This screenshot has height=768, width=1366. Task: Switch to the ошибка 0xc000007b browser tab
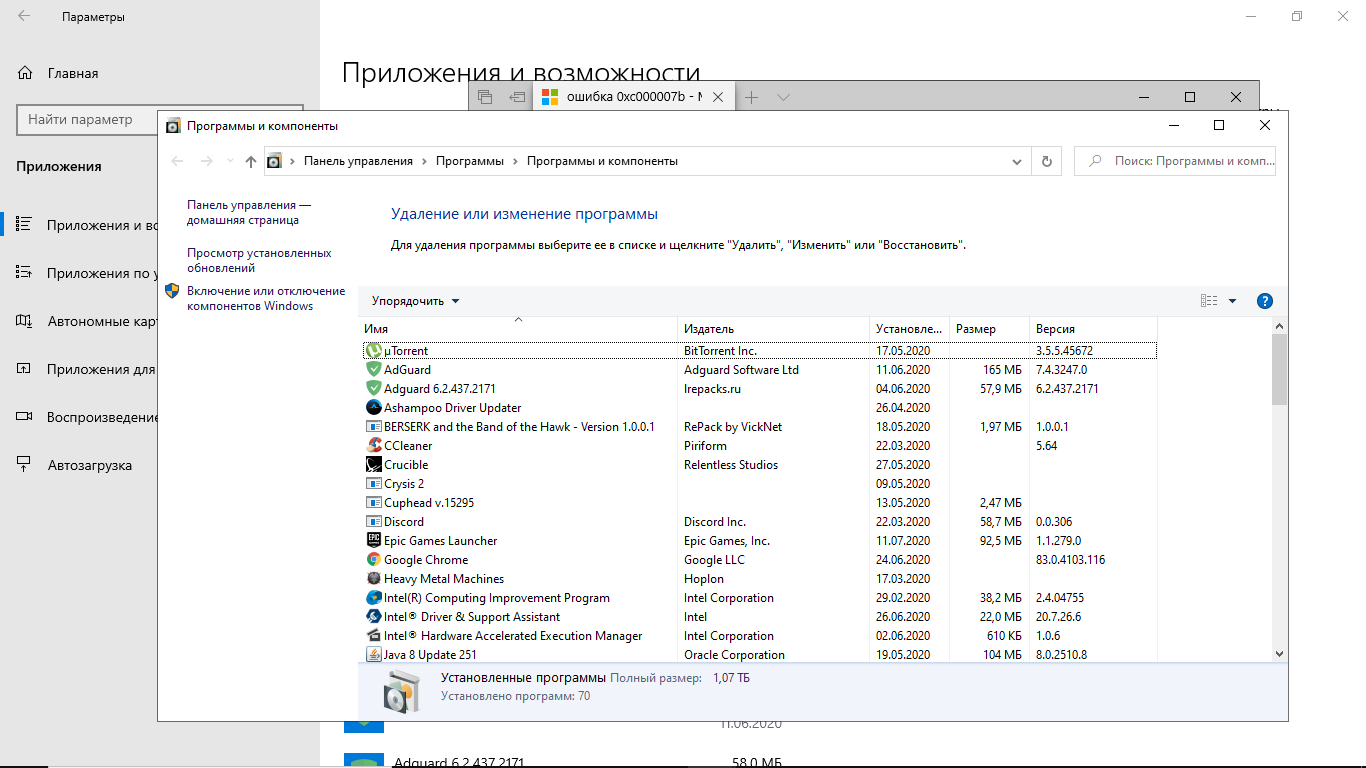point(633,97)
